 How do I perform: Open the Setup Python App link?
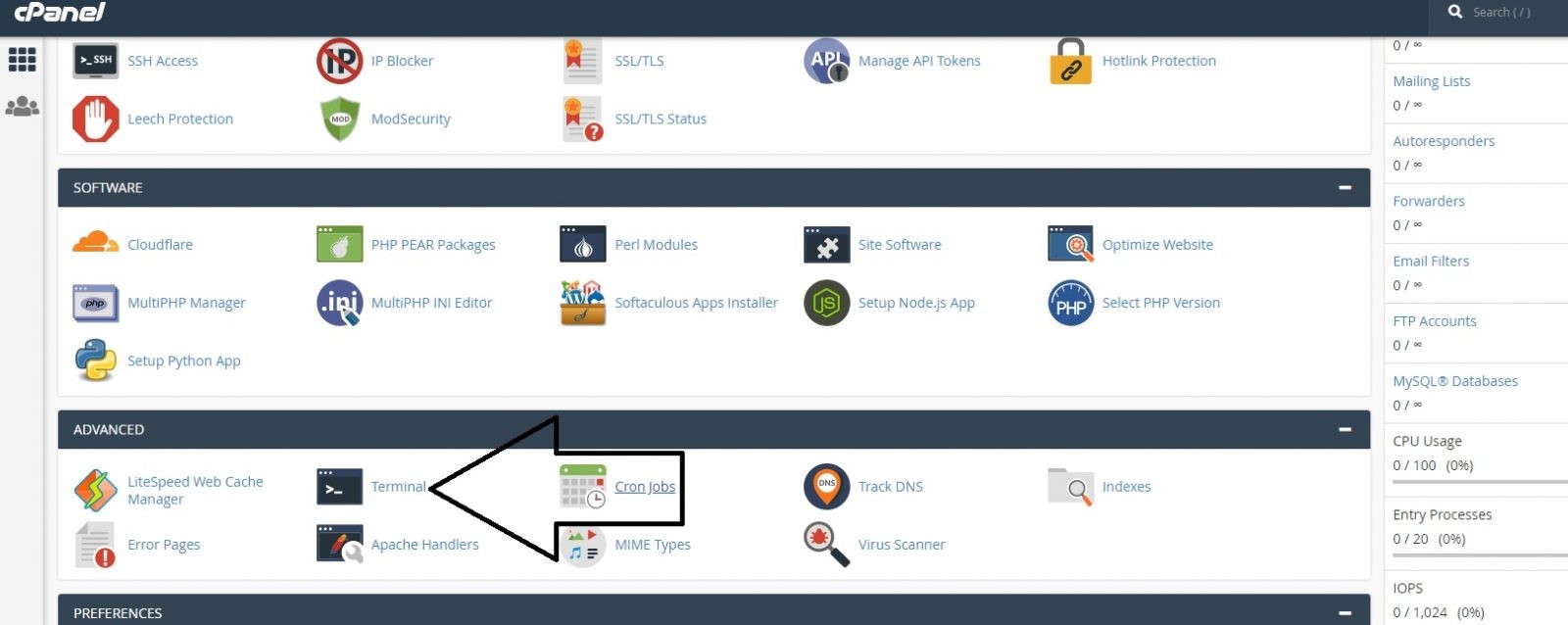pos(184,361)
